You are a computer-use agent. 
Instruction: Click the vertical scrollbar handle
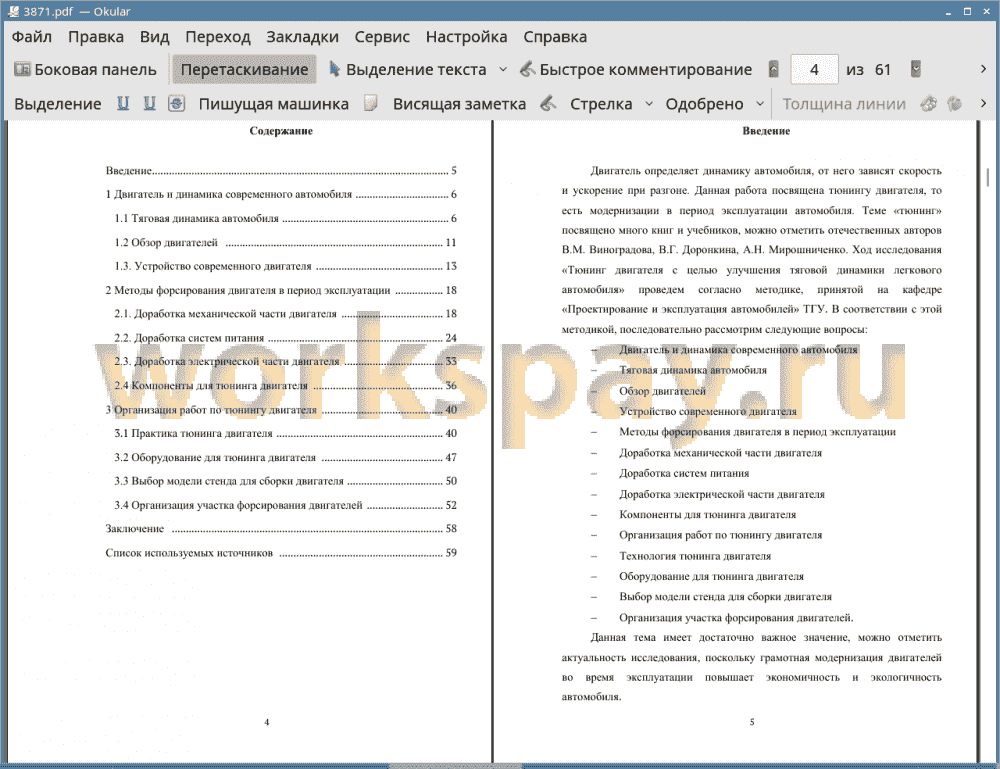pyautogui.click(x=988, y=177)
